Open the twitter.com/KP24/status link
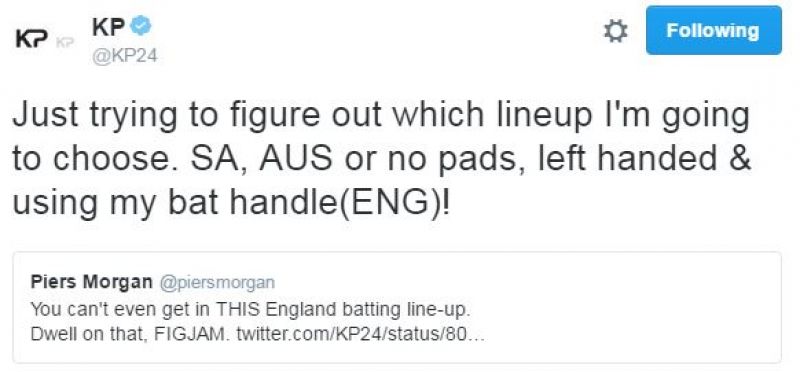This screenshot has height=372, width=800. click(360, 336)
